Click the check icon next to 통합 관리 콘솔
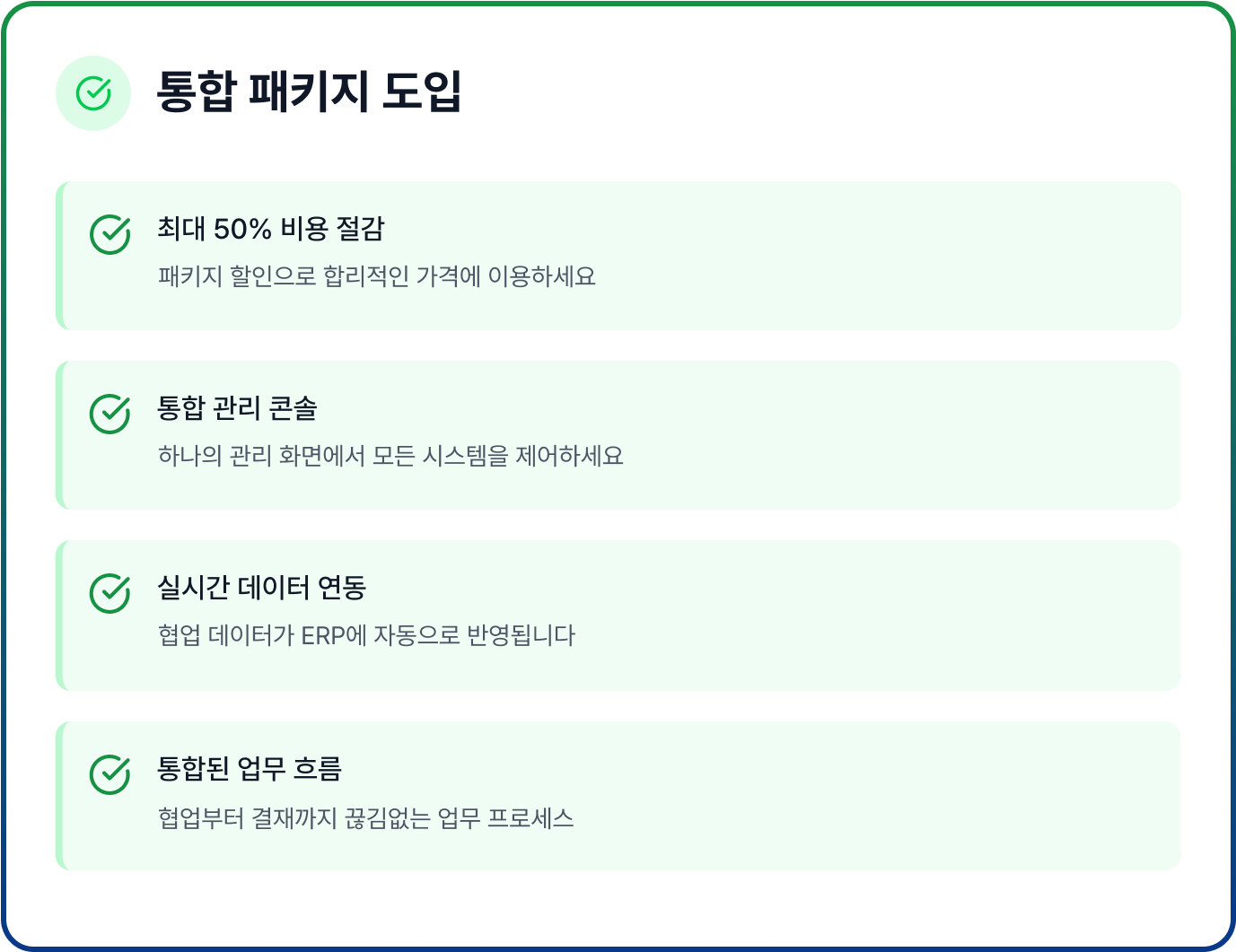Image resolution: width=1236 pixels, height=952 pixels. [110, 414]
